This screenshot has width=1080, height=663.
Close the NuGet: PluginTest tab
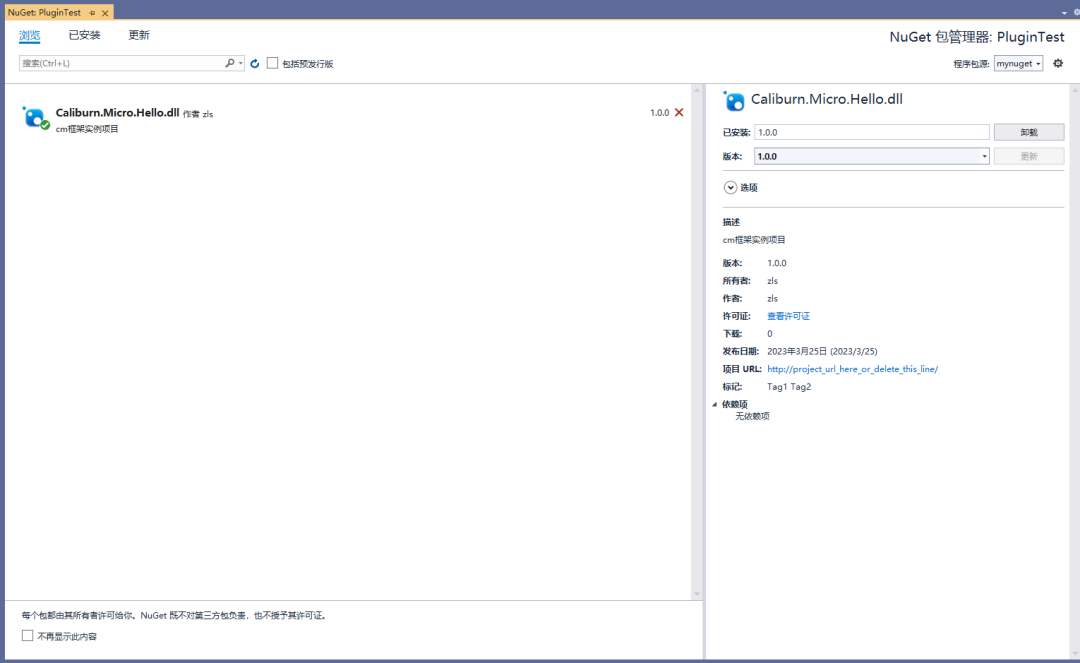click(x=105, y=13)
